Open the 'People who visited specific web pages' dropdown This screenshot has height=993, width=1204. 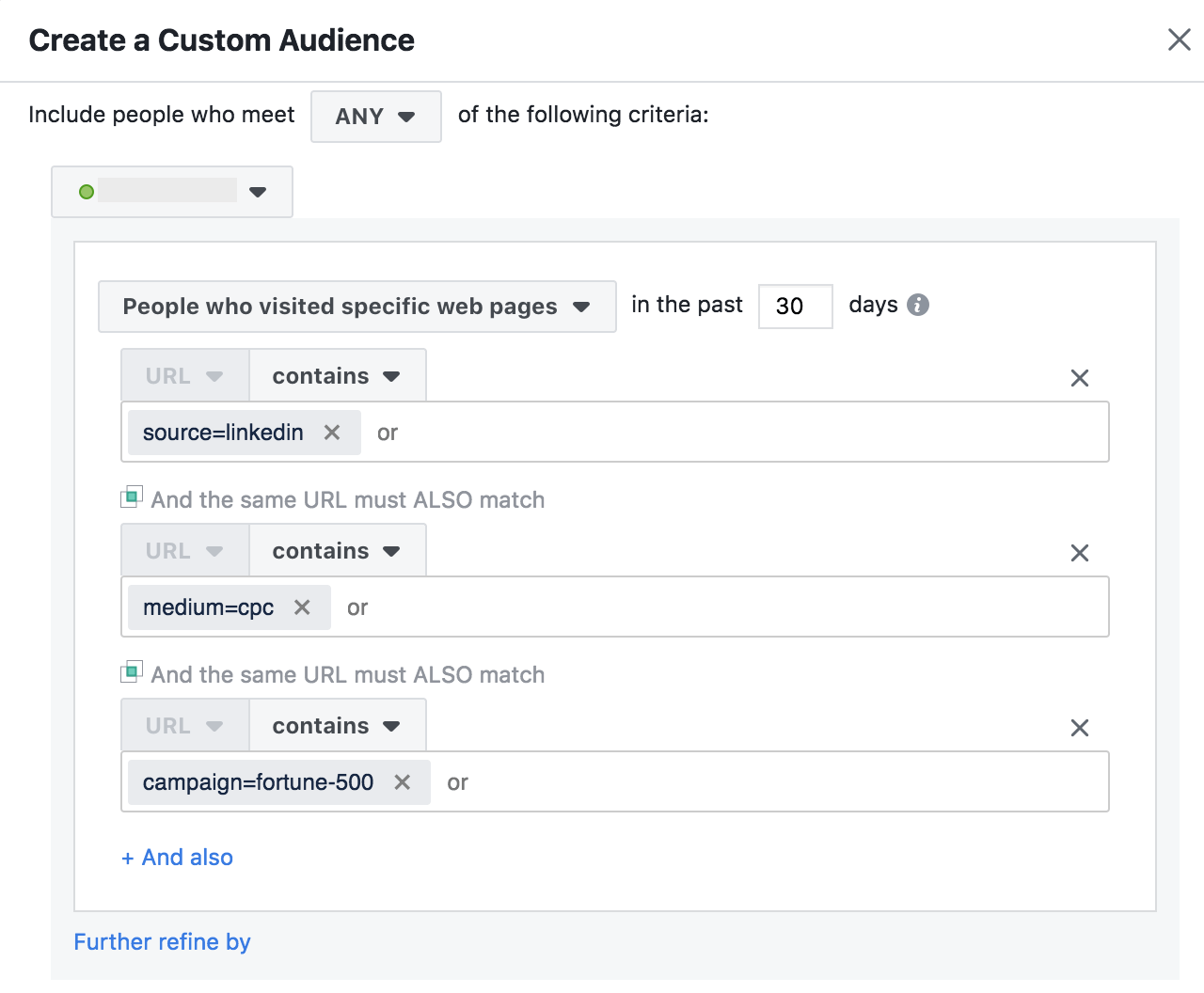pyautogui.click(x=356, y=307)
